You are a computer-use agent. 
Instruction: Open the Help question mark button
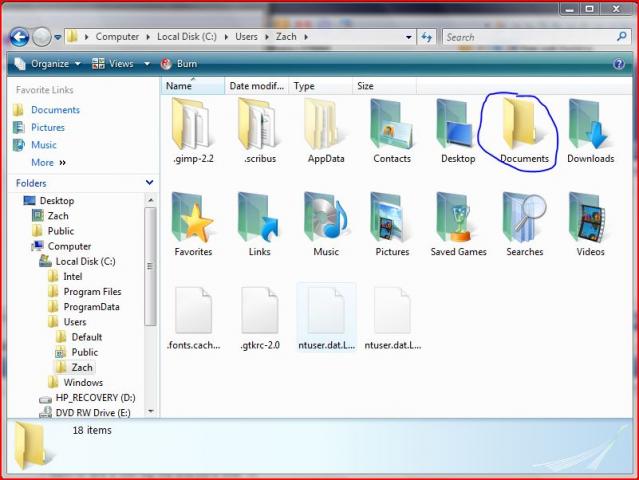[619, 64]
